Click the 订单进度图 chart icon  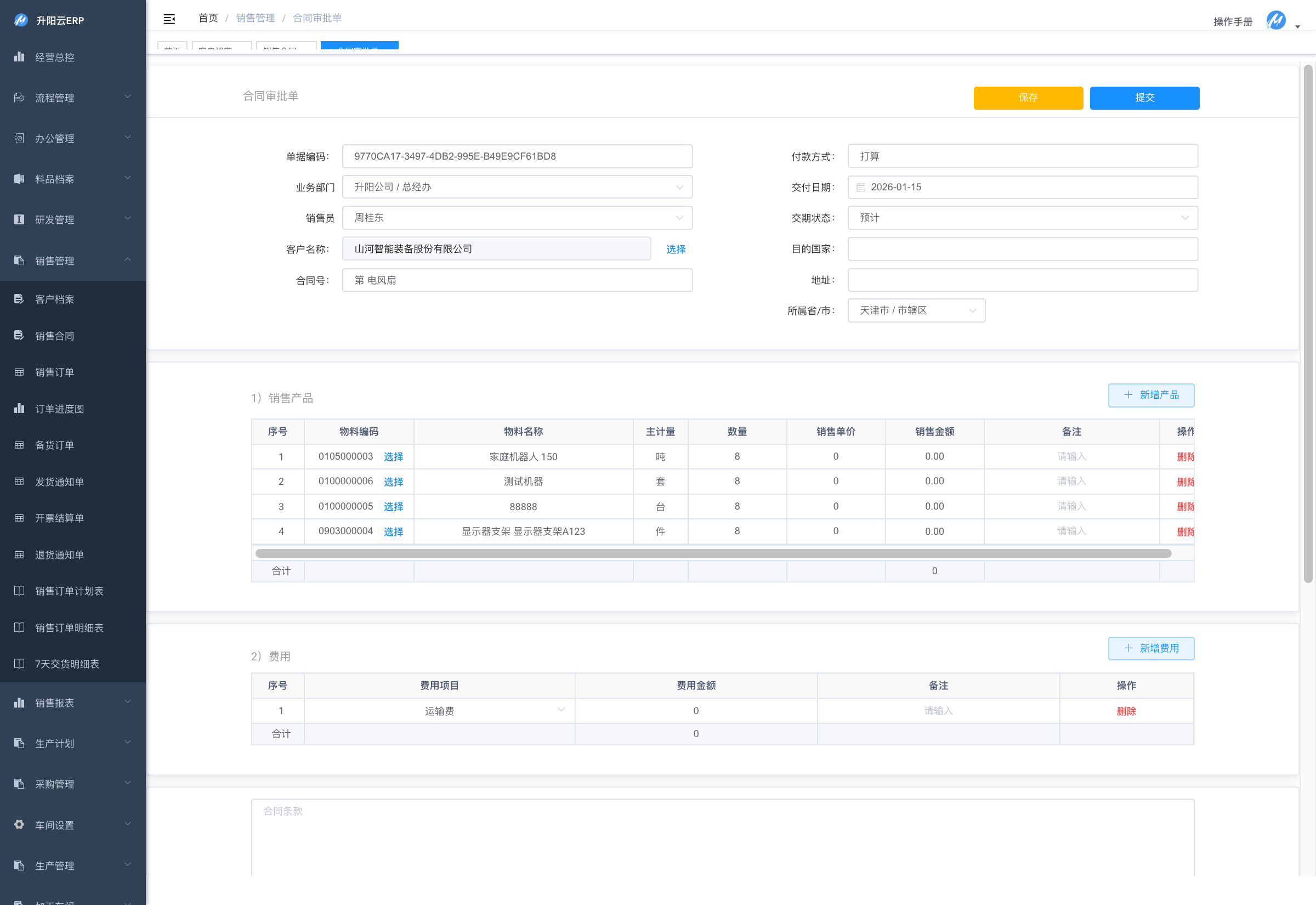pyautogui.click(x=19, y=408)
